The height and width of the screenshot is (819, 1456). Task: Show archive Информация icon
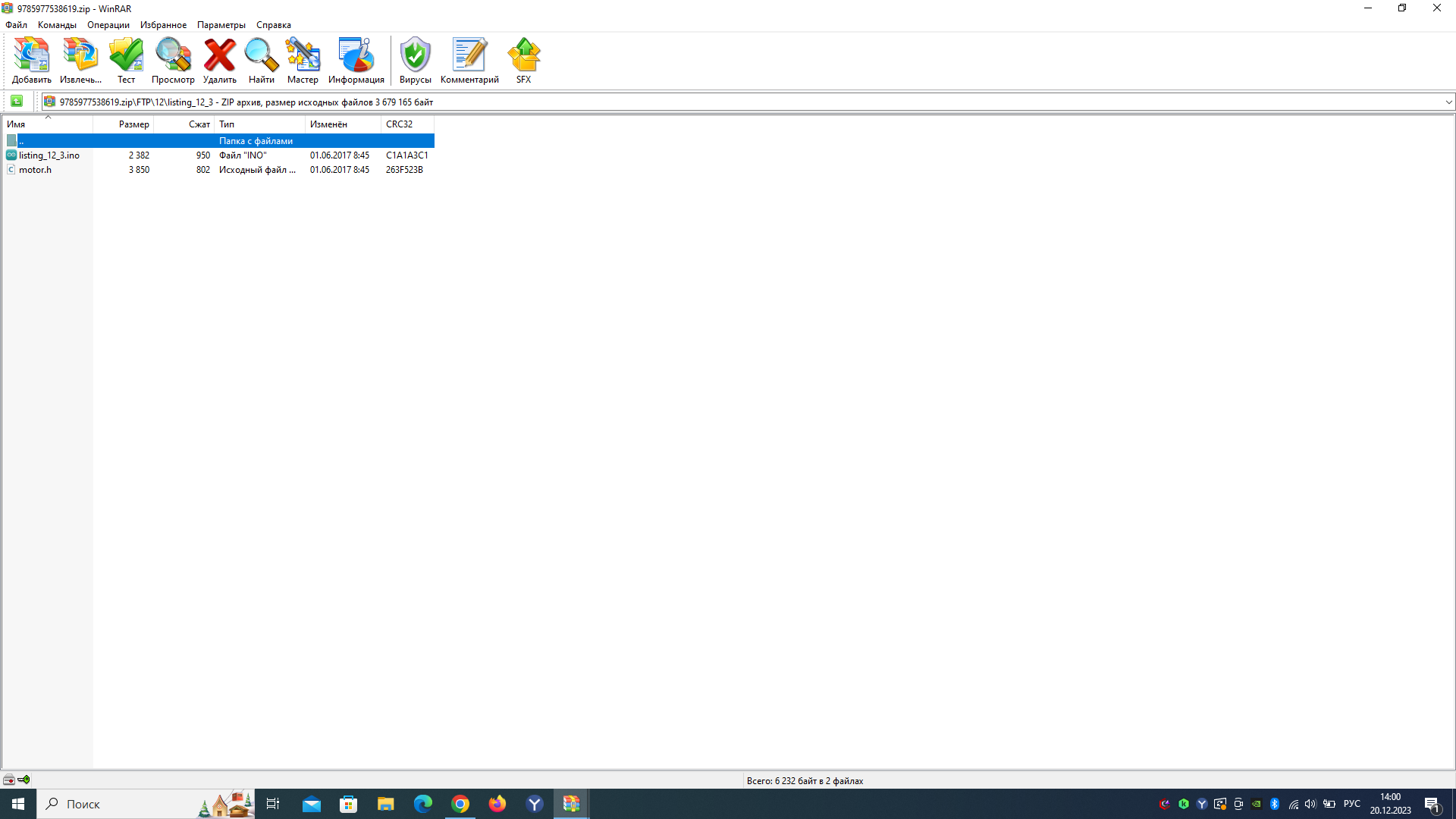pos(356,61)
